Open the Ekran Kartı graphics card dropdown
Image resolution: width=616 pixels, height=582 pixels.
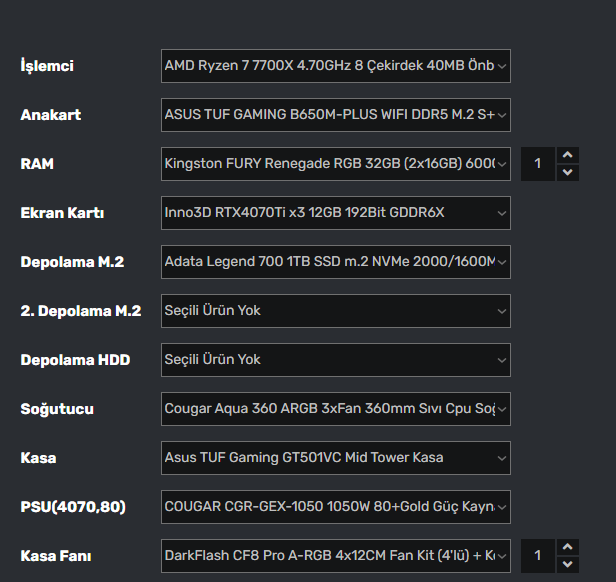click(335, 213)
